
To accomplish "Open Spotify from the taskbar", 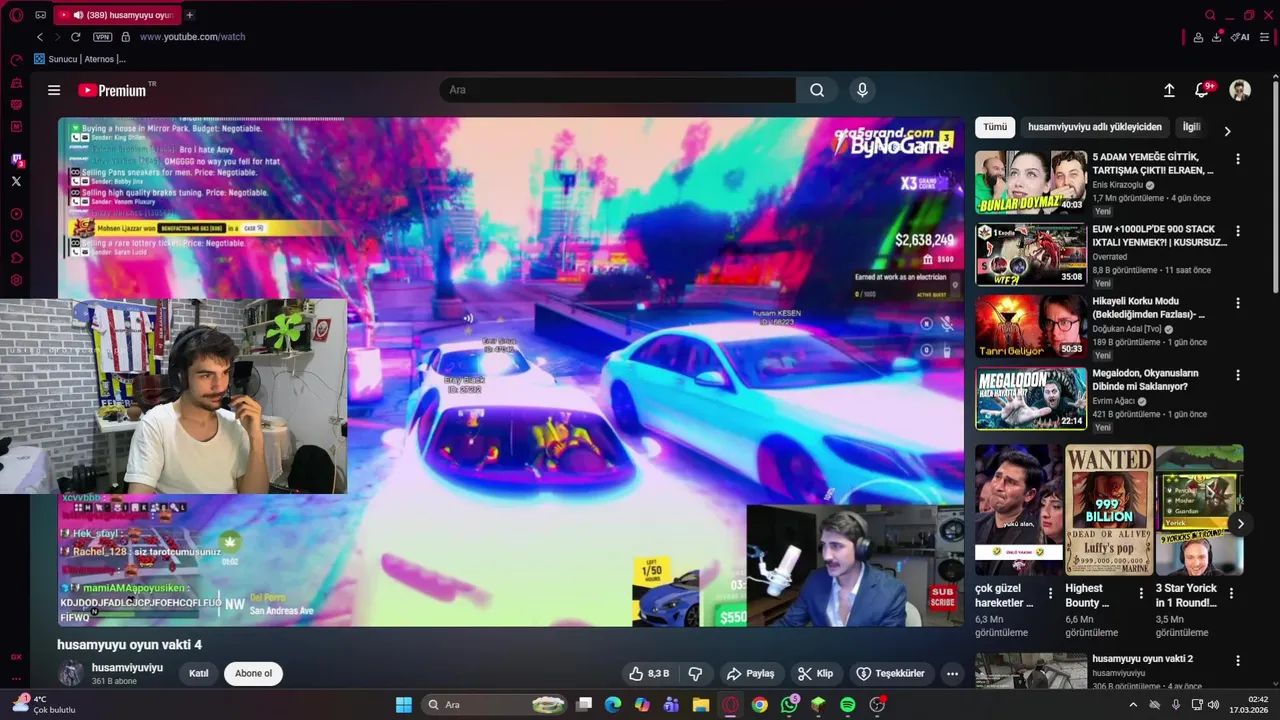I will click(x=848, y=705).
